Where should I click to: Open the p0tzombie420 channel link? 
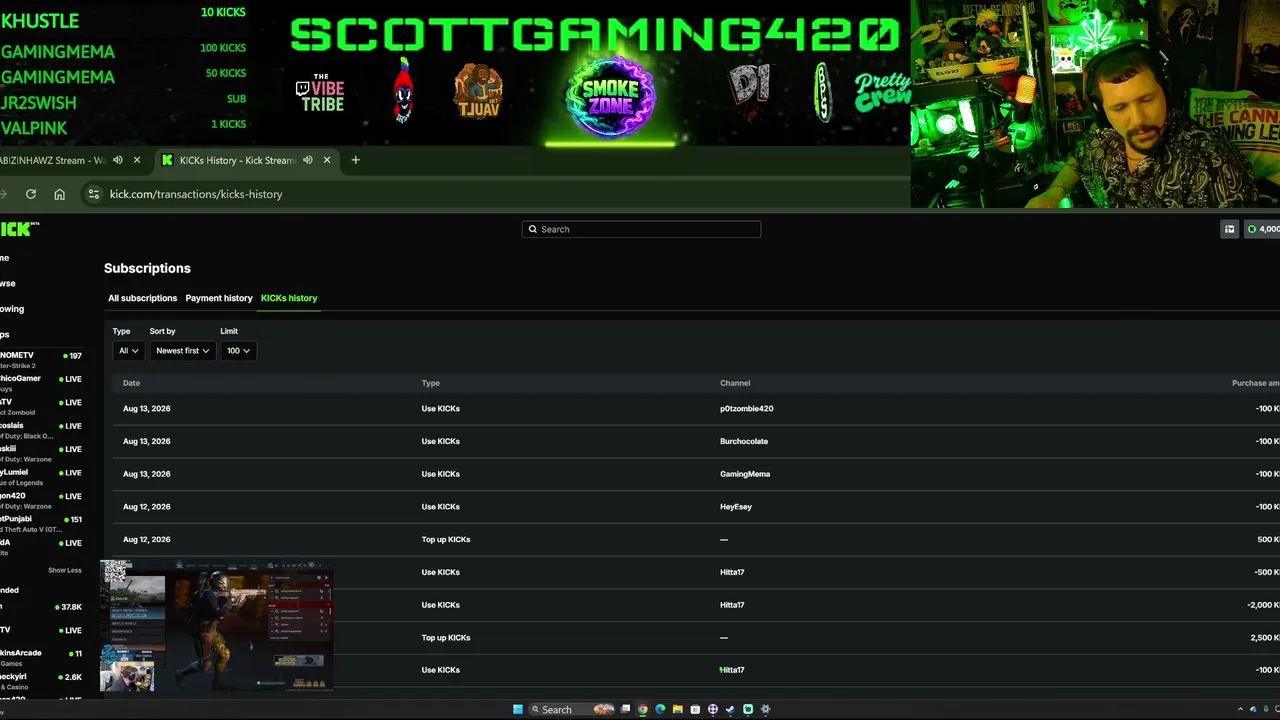point(746,409)
